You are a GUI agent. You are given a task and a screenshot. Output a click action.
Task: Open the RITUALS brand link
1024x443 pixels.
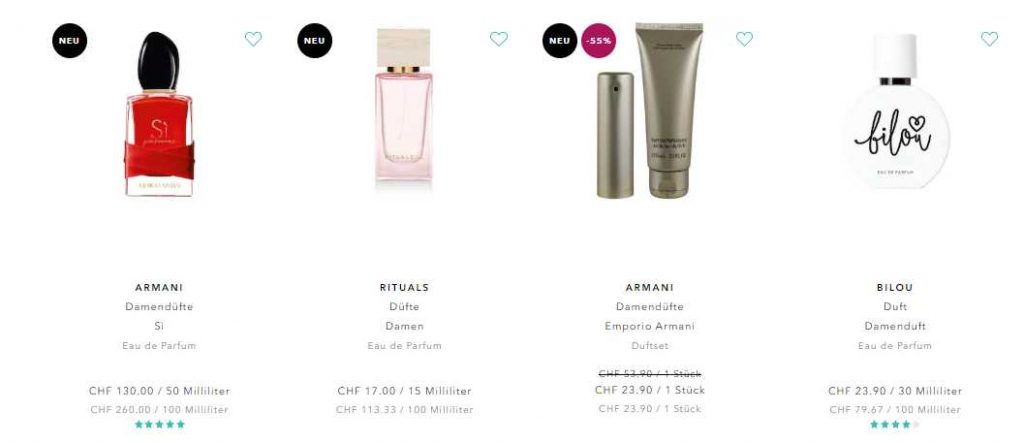click(x=404, y=287)
